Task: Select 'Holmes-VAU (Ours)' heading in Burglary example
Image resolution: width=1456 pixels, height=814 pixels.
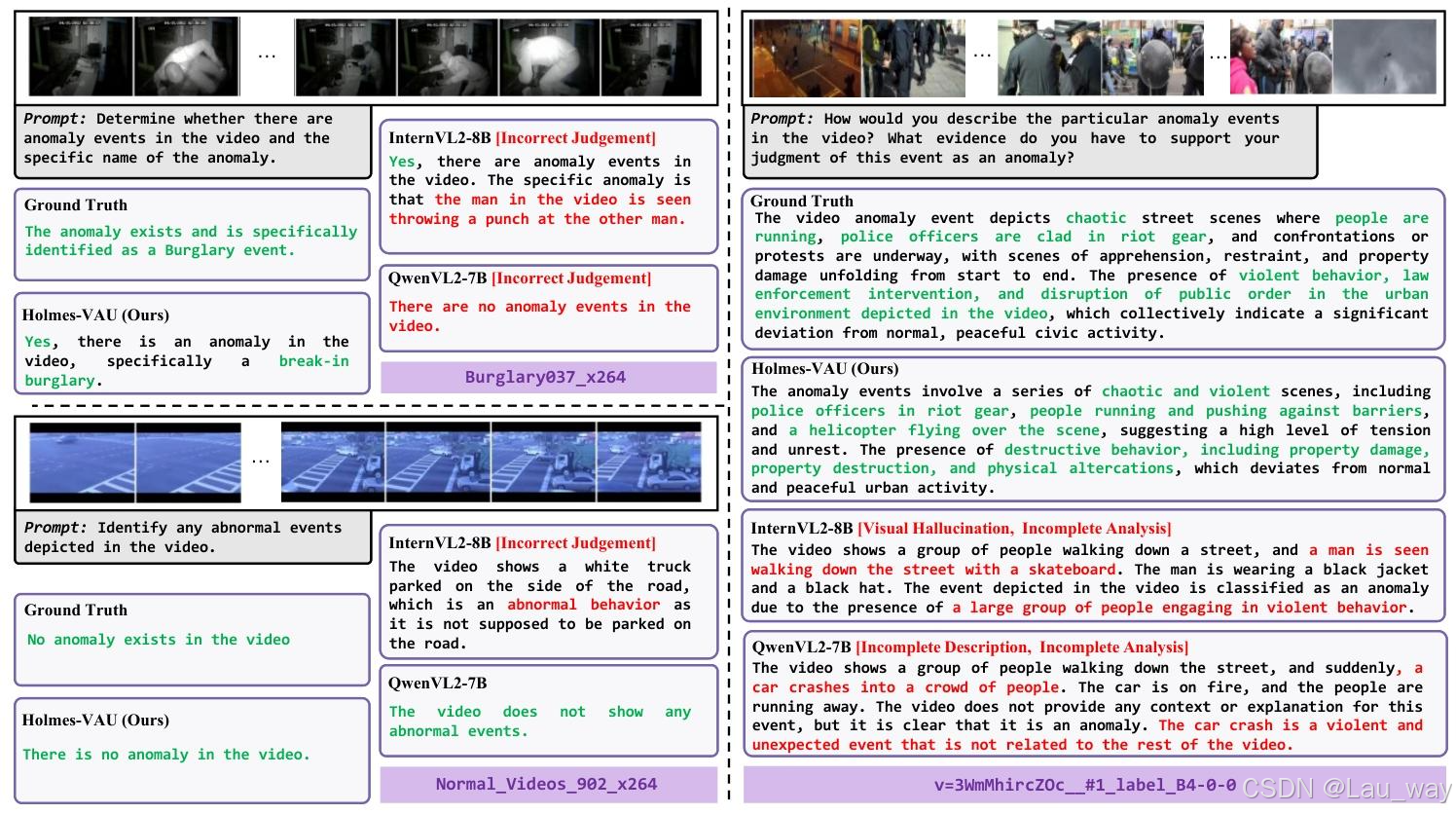Action: (95, 315)
